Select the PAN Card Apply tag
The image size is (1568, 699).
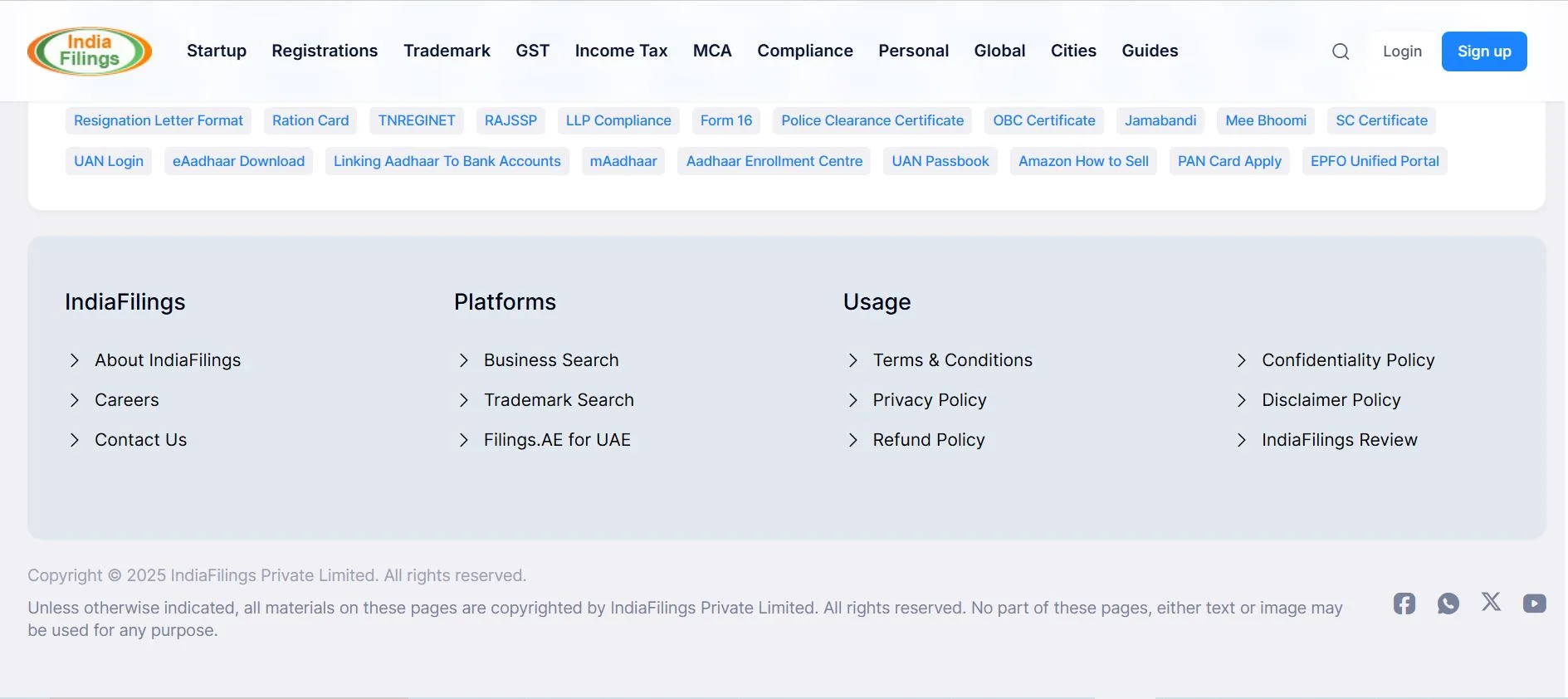(x=1229, y=161)
